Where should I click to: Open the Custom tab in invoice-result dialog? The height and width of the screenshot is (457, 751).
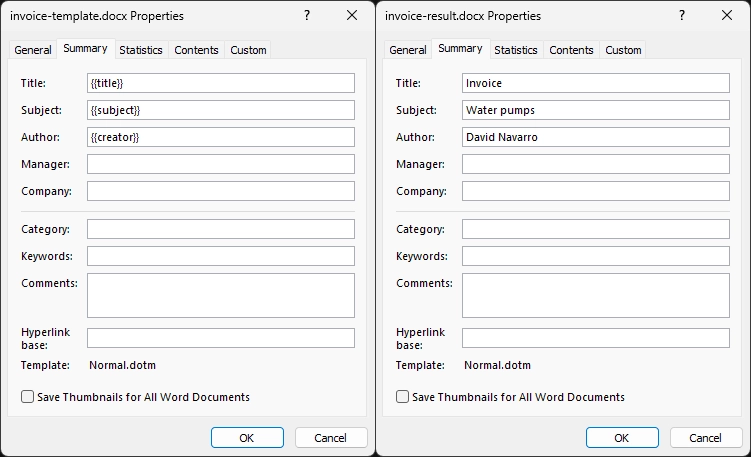[623, 50]
